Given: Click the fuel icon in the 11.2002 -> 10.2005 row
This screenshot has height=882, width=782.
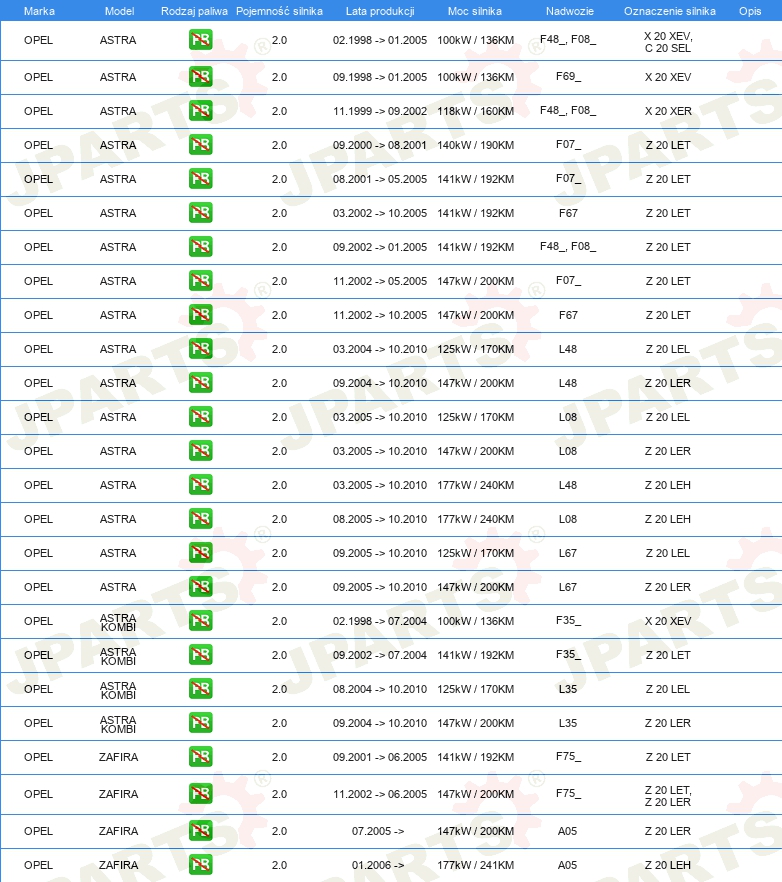Looking at the screenshot, I should tap(201, 315).
